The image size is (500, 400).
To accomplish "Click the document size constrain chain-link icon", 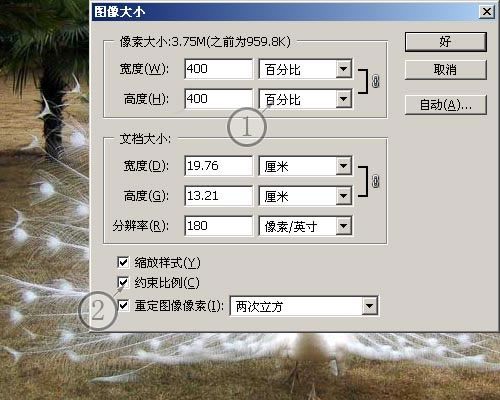I will [x=376, y=181].
